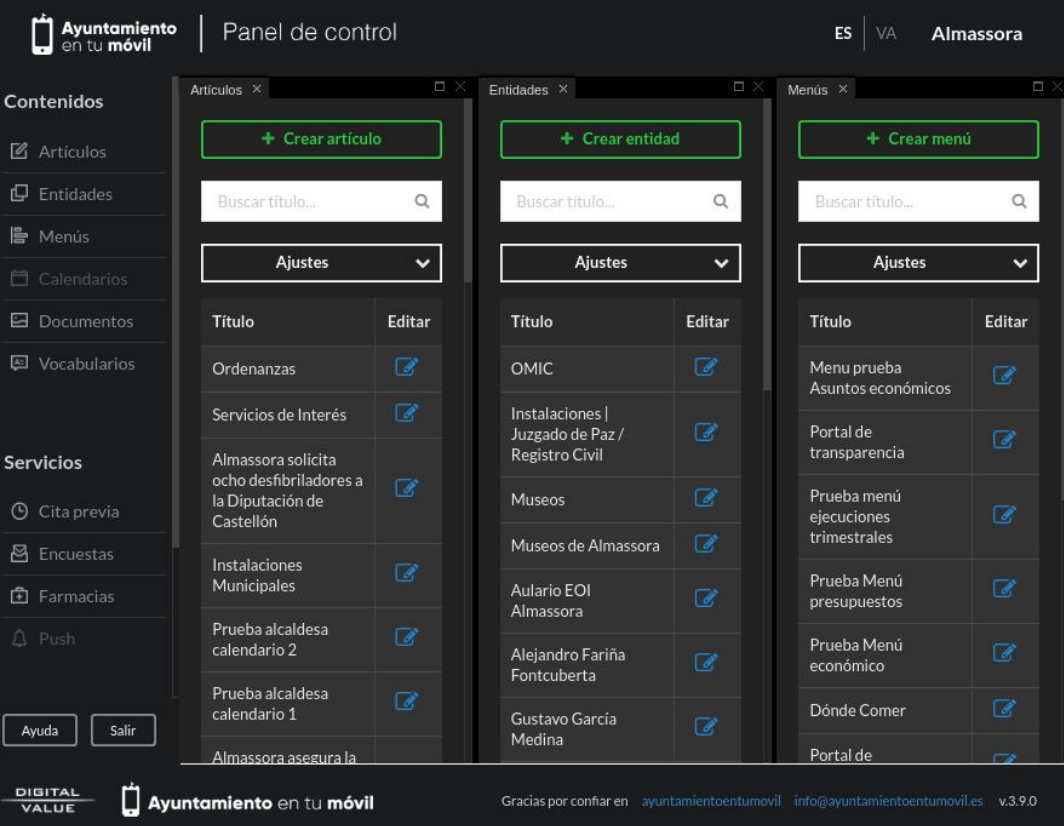Expand Ajustes dropdown in Entidades panel
The image size is (1064, 826).
click(x=620, y=263)
